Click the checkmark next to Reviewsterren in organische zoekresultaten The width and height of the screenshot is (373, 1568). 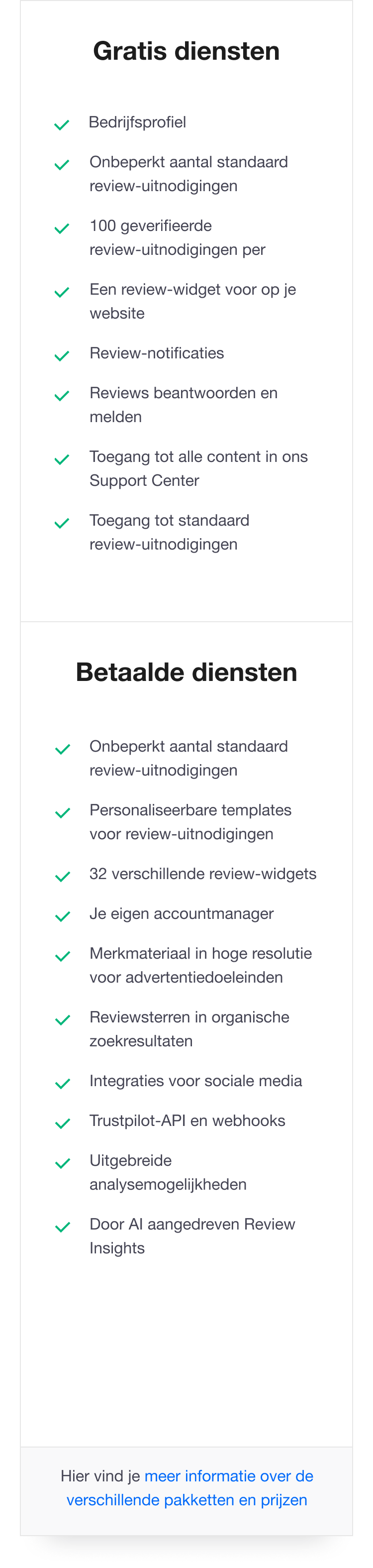[62, 1018]
